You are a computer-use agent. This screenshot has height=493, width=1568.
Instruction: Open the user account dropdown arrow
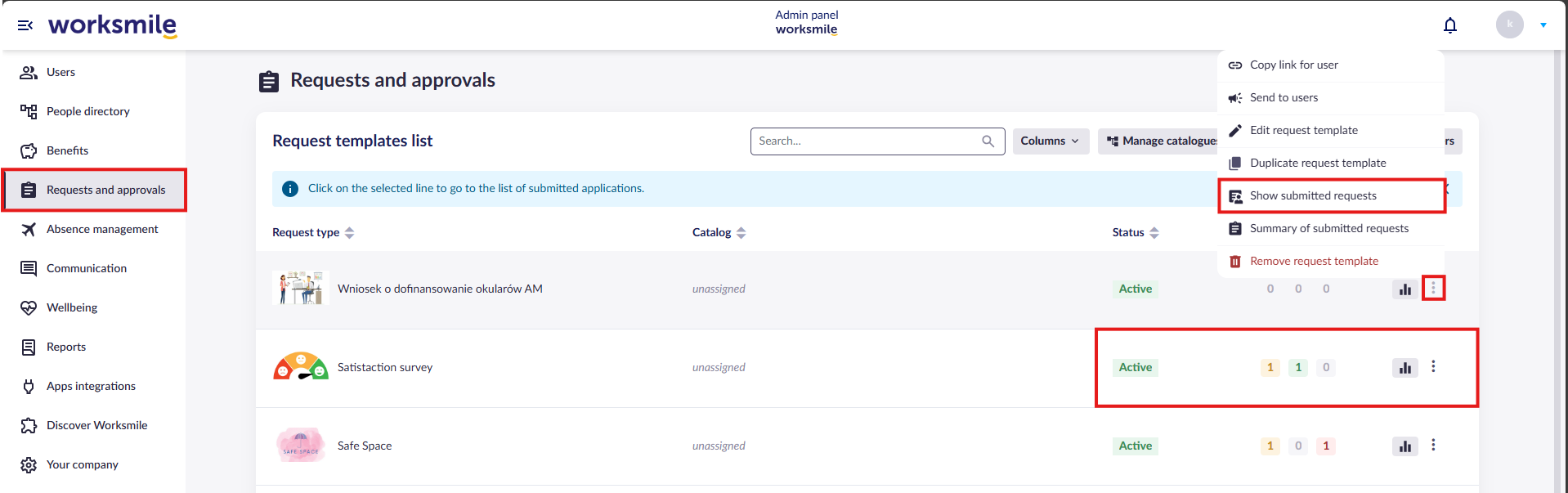point(1543,25)
